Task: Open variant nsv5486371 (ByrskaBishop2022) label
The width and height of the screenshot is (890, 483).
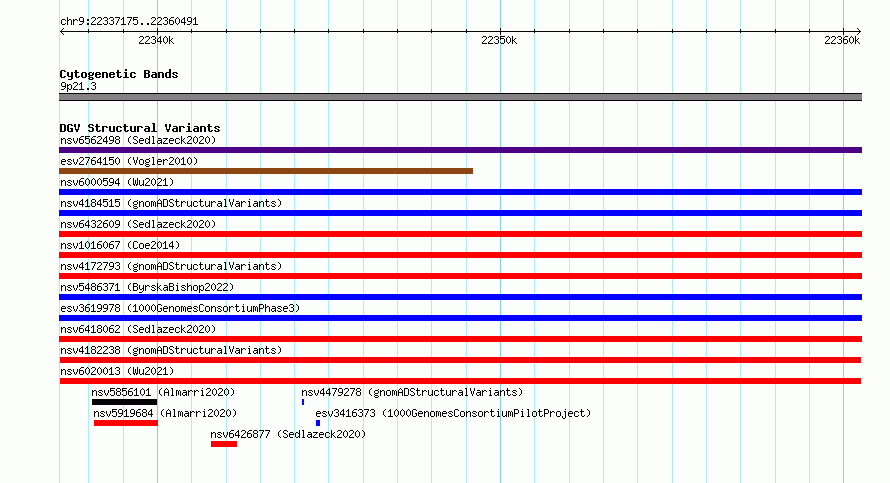Action: tap(147, 287)
